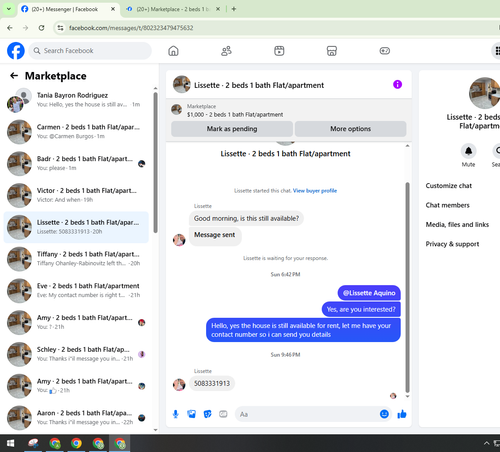This screenshot has height=452, width=500.
Task: Click the chat messages scrollbar thumb
Action: pyautogui.click(x=407, y=287)
